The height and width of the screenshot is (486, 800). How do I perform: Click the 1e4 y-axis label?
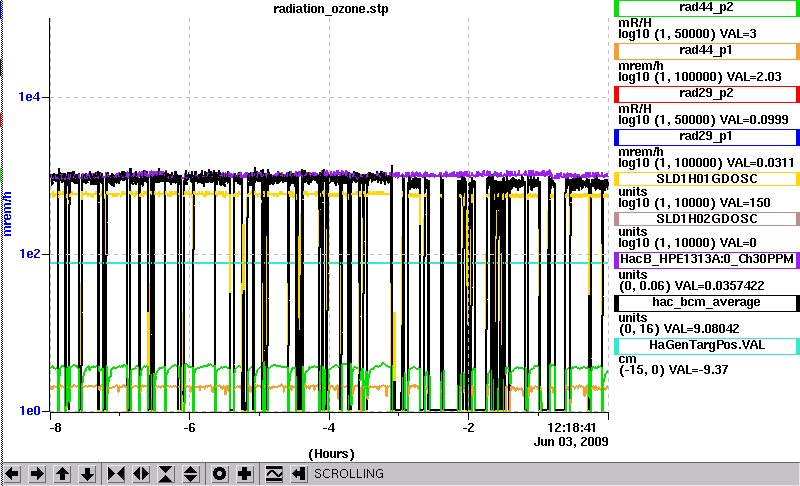(x=29, y=96)
